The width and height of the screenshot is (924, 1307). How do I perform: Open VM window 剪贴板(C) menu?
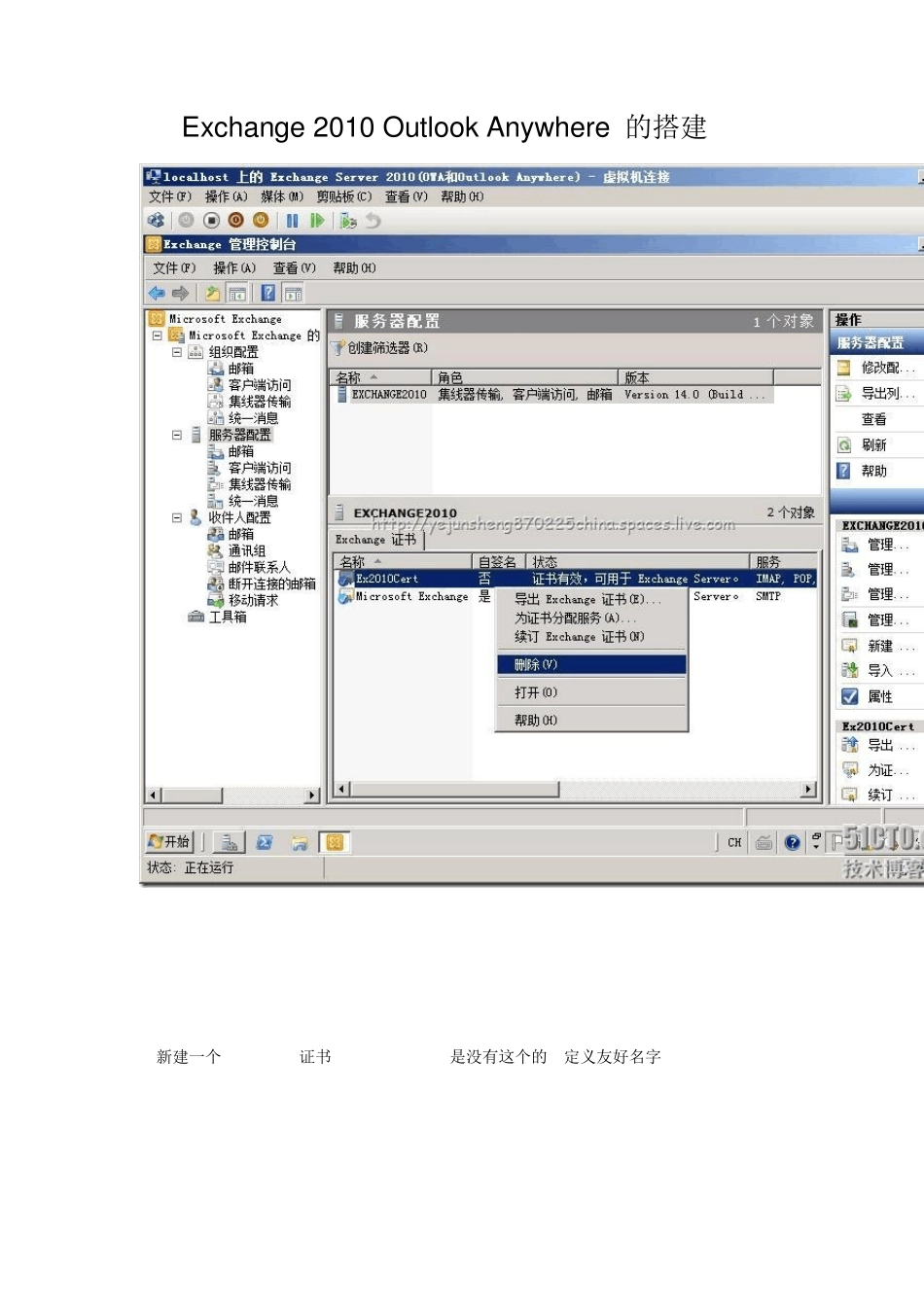point(344,196)
